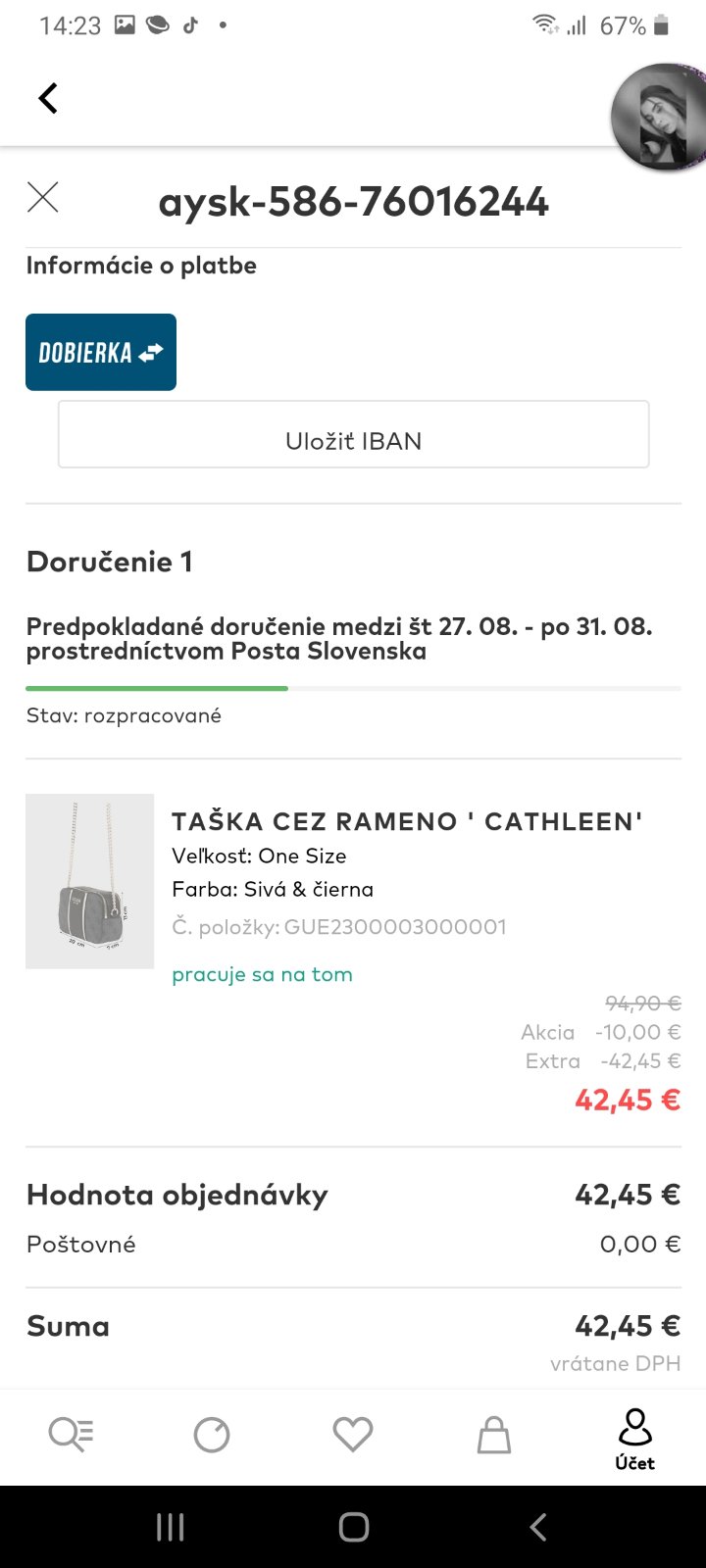This screenshot has height=1568, width=706.
Task: Tap the Android recent apps button
Action: 171,1527
